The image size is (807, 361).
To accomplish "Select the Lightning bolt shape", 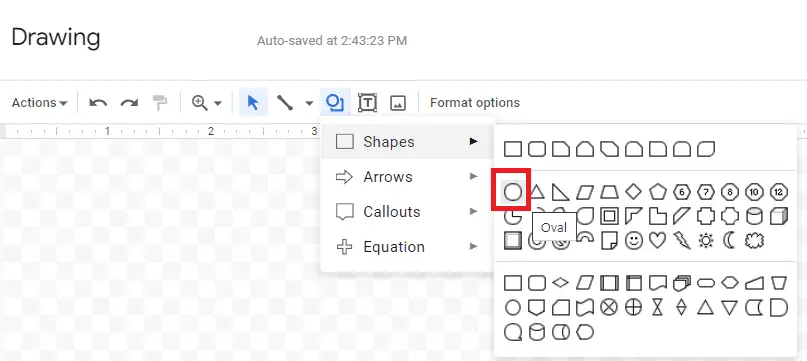I will pos(681,240).
